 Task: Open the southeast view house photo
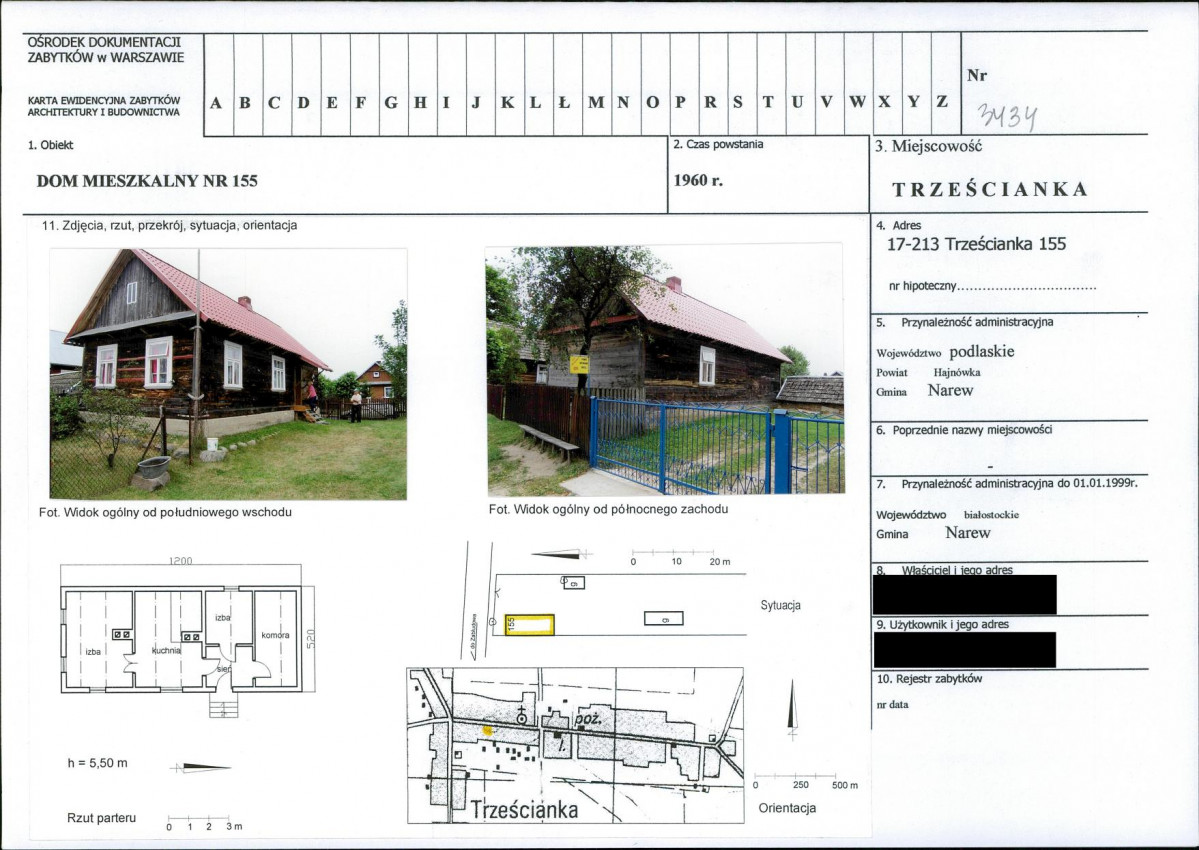tap(228, 373)
